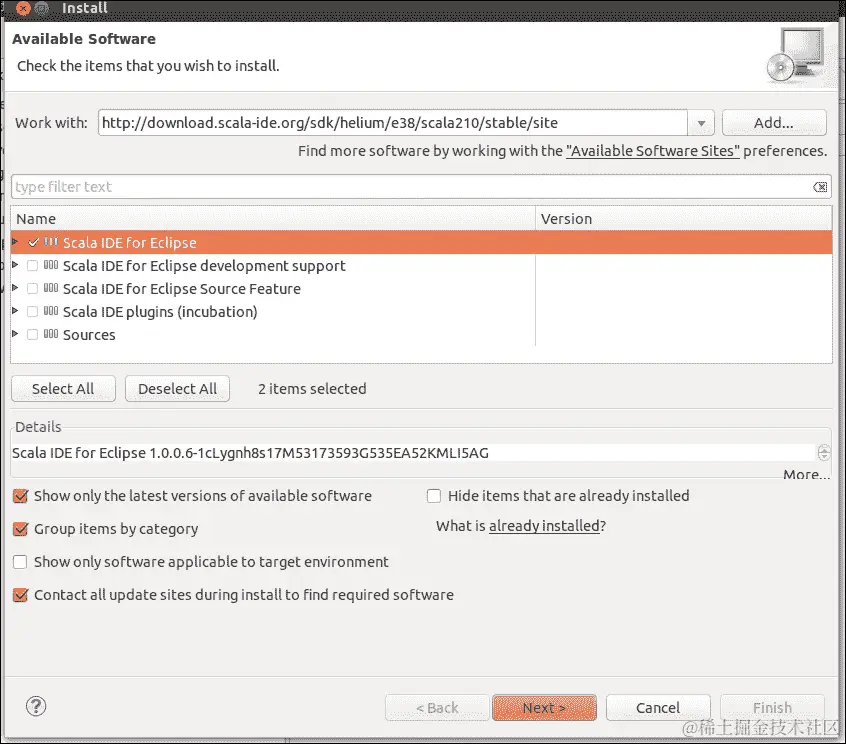Toggle Contact all update sites during install
This screenshot has width=846, height=744.
click(x=21, y=595)
